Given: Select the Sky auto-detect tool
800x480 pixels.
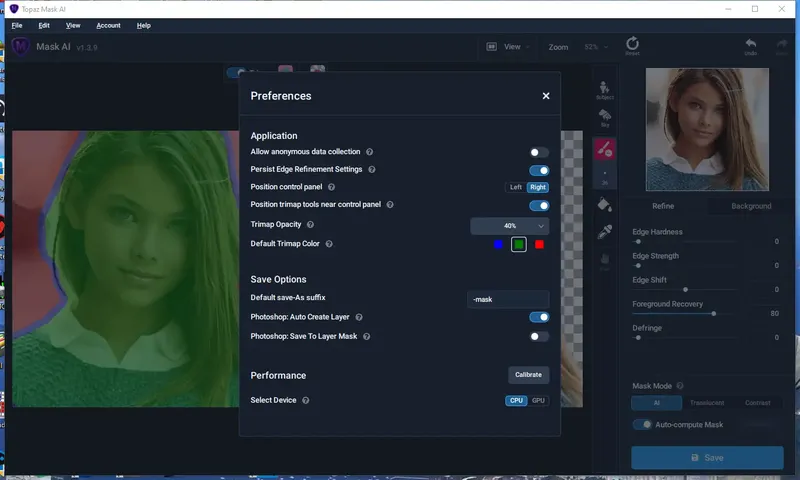Looking at the screenshot, I should pyautogui.click(x=605, y=118).
